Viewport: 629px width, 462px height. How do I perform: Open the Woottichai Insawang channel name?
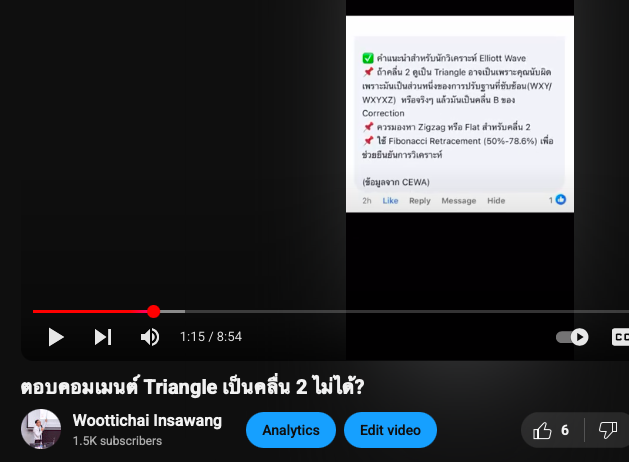tap(147, 421)
